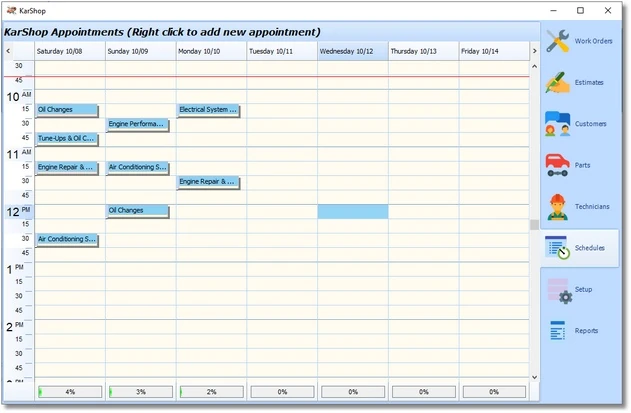The height and width of the screenshot is (413, 631).
Task: Click the vertical scrollbar thumb
Action: (534, 225)
